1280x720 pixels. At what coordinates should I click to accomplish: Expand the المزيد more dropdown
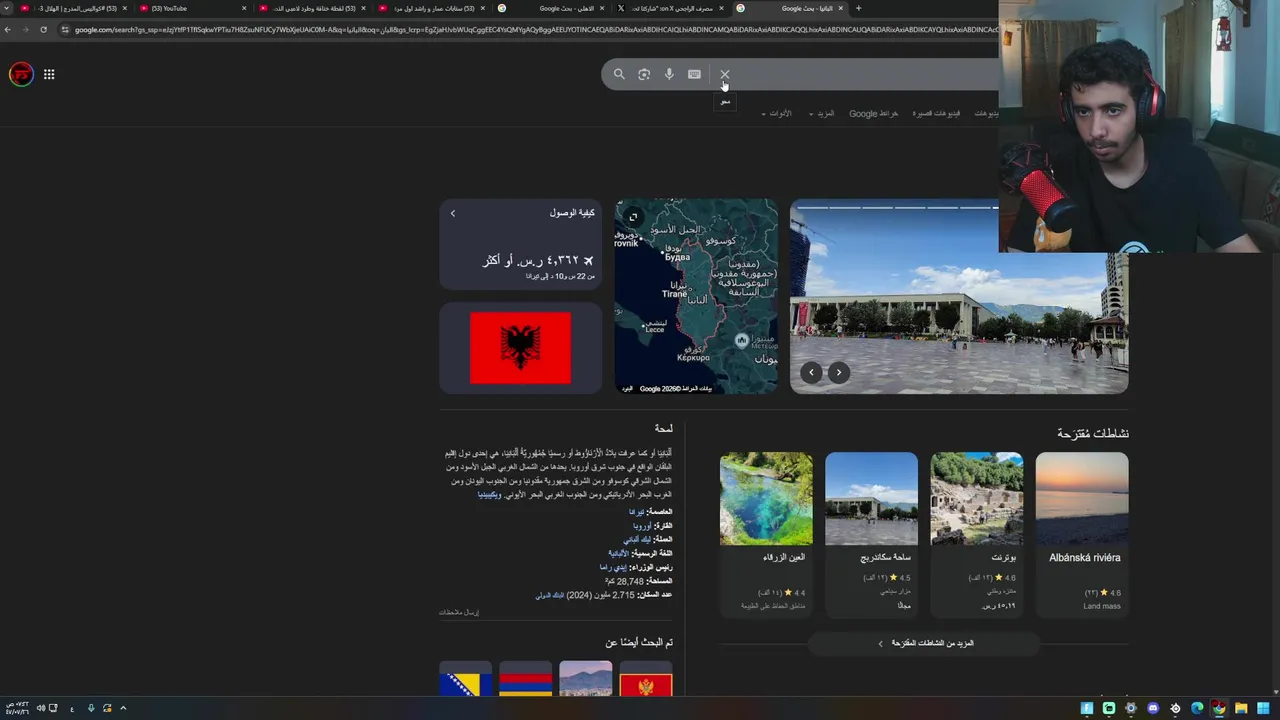tap(822, 113)
